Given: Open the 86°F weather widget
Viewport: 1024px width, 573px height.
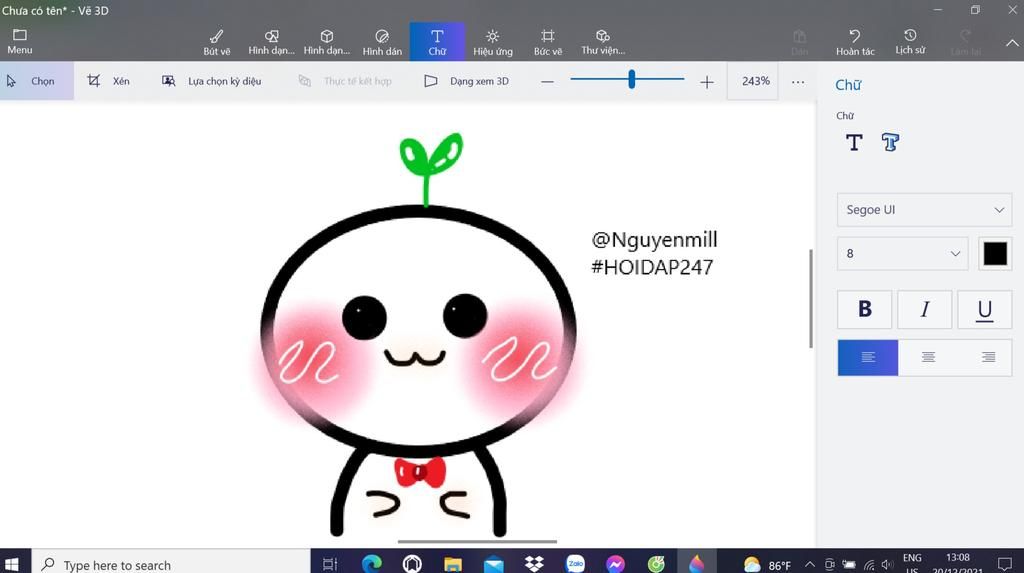Looking at the screenshot, I should pos(767,565).
